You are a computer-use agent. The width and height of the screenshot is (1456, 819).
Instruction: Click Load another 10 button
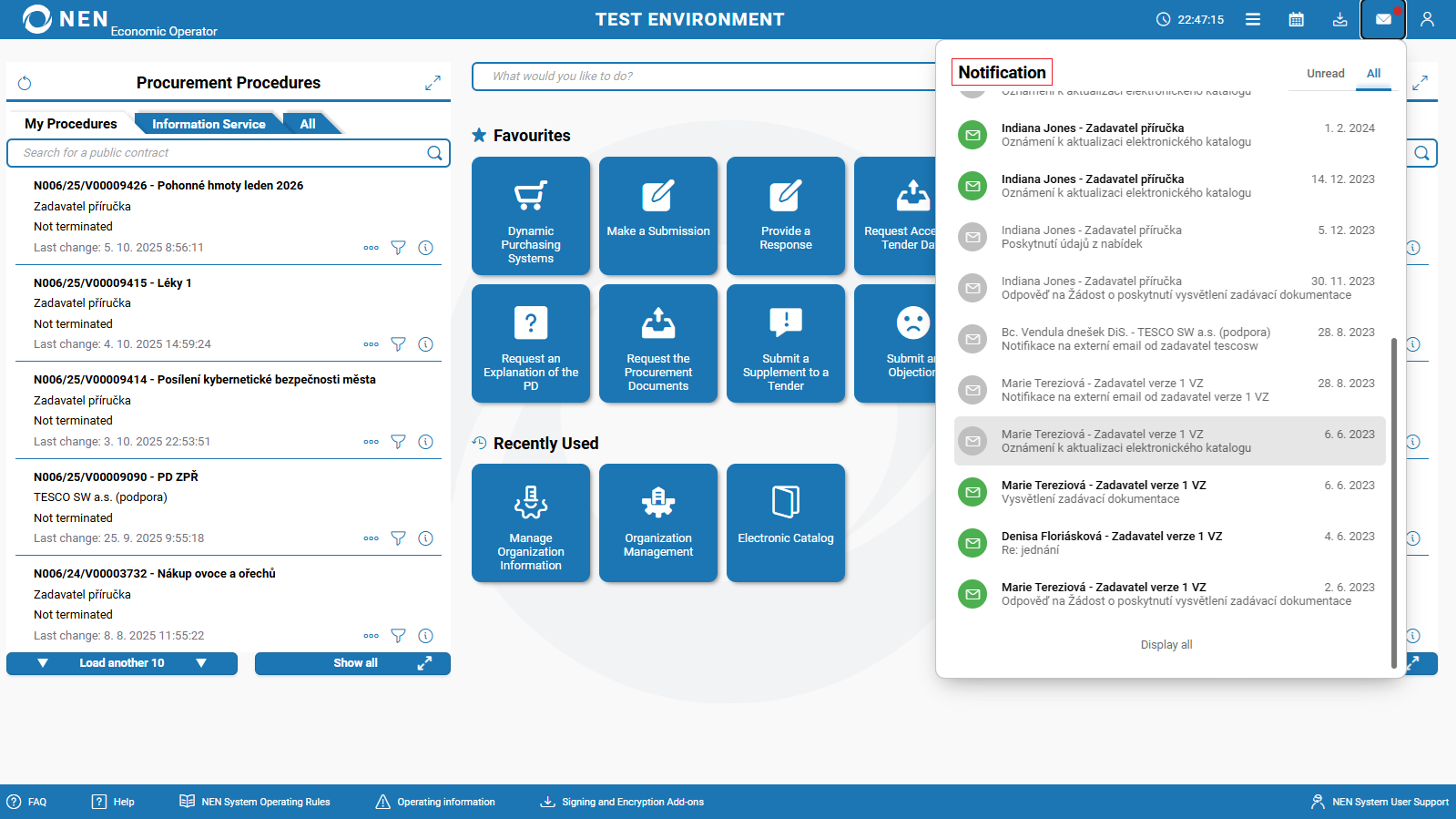122,663
